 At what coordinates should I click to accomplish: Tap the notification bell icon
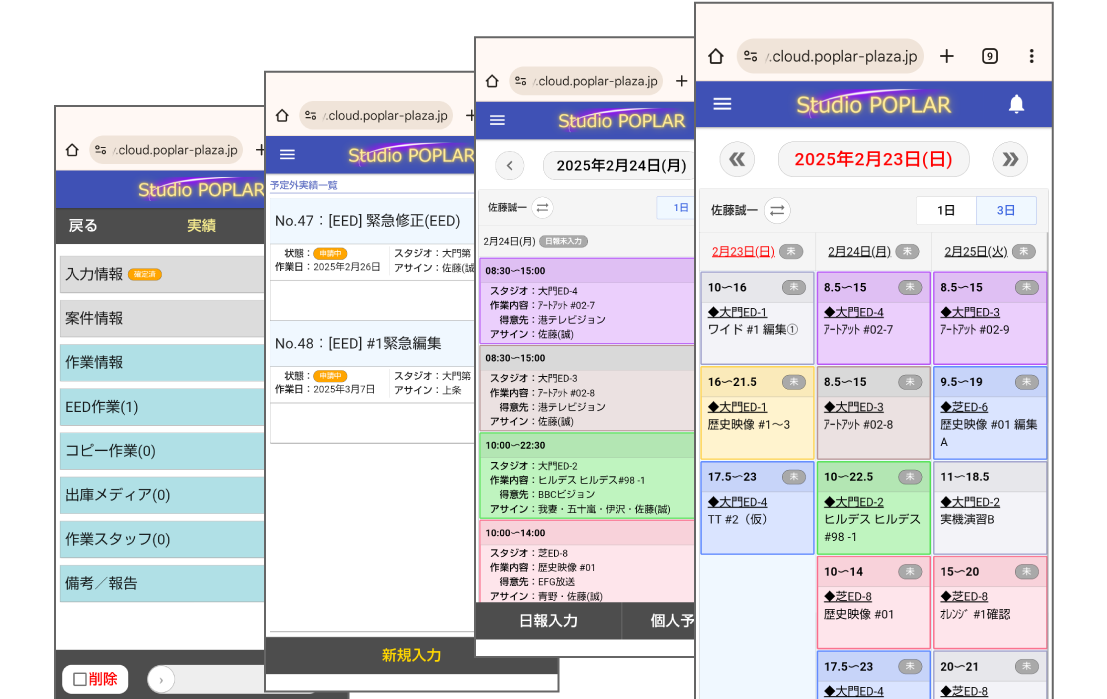(x=1016, y=104)
